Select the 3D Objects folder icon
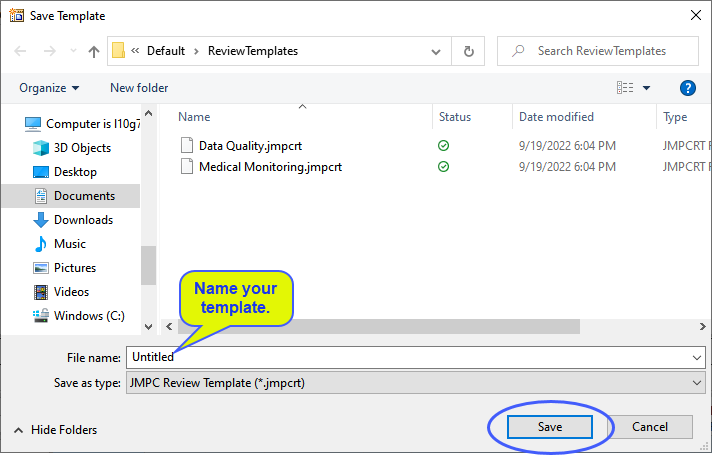Viewport: 712px width, 455px height. point(41,148)
